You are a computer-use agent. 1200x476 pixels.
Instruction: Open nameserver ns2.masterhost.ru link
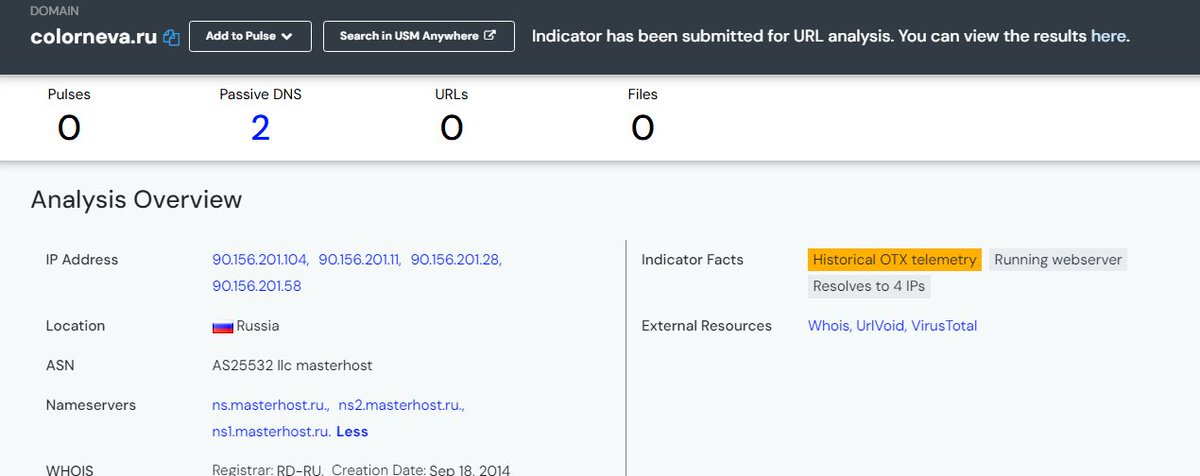[401, 405]
